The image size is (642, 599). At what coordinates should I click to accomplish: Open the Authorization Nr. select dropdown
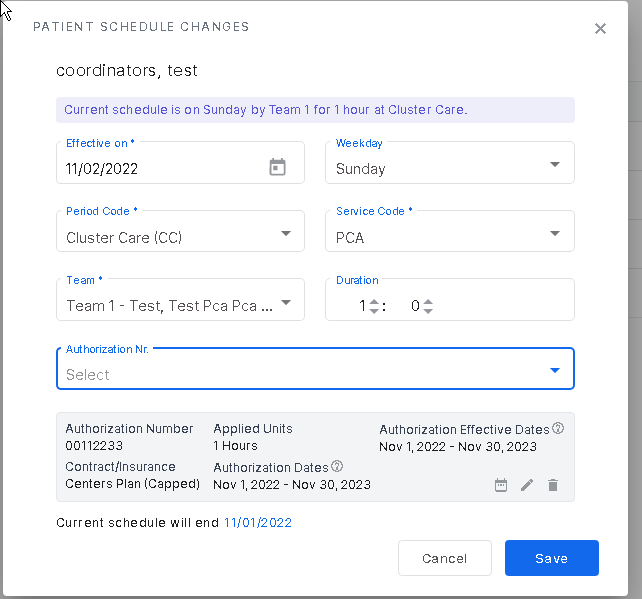(x=555, y=373)
